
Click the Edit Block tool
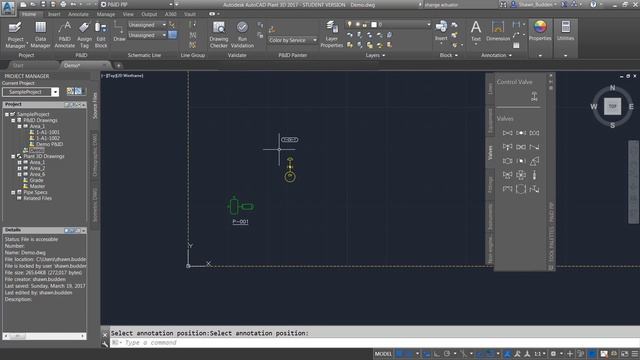coord(100,35)
